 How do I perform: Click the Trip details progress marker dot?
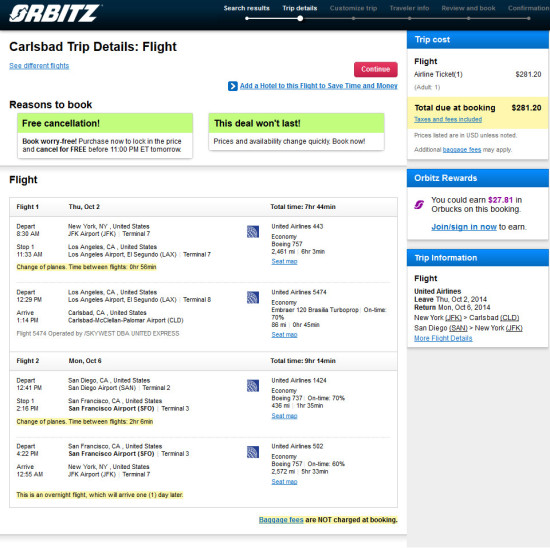[x=300, y=18]
